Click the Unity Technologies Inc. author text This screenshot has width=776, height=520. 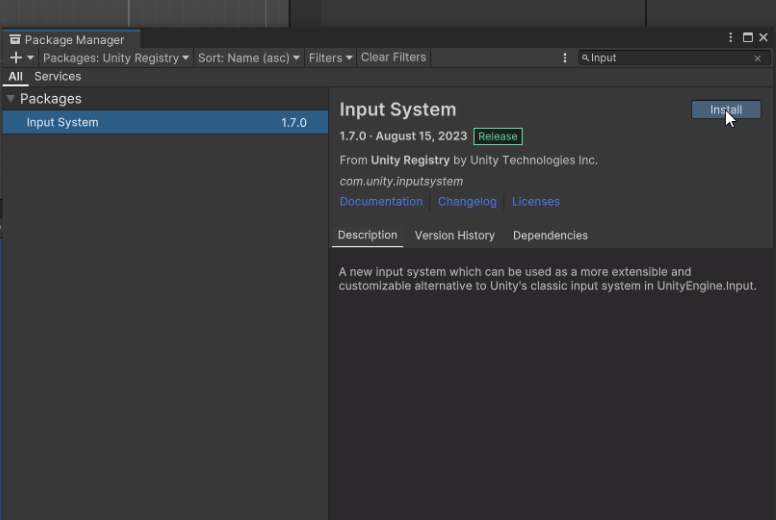(534, 160)
